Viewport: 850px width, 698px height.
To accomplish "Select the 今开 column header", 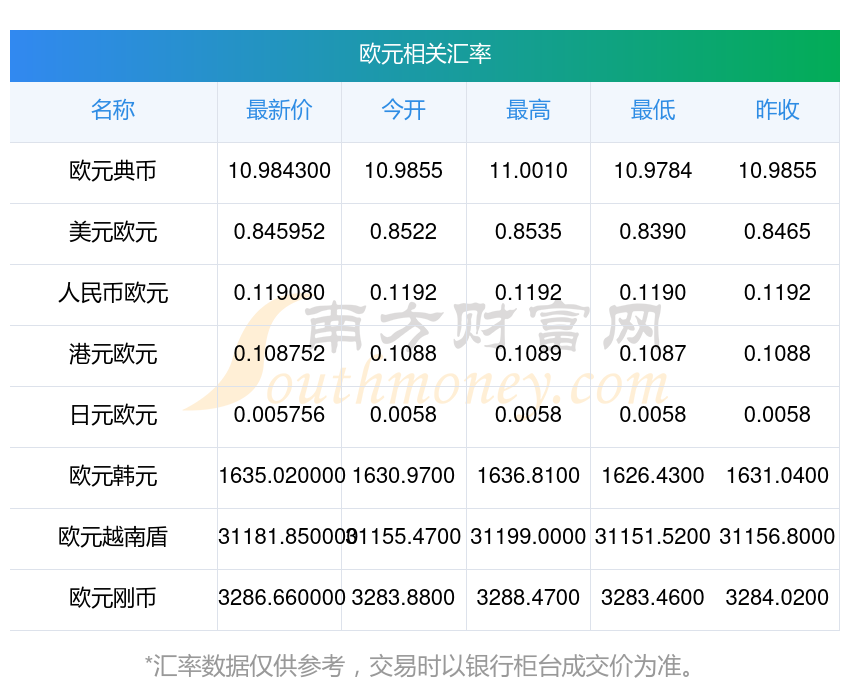I will pyautogui.click(x=403, y=110).
